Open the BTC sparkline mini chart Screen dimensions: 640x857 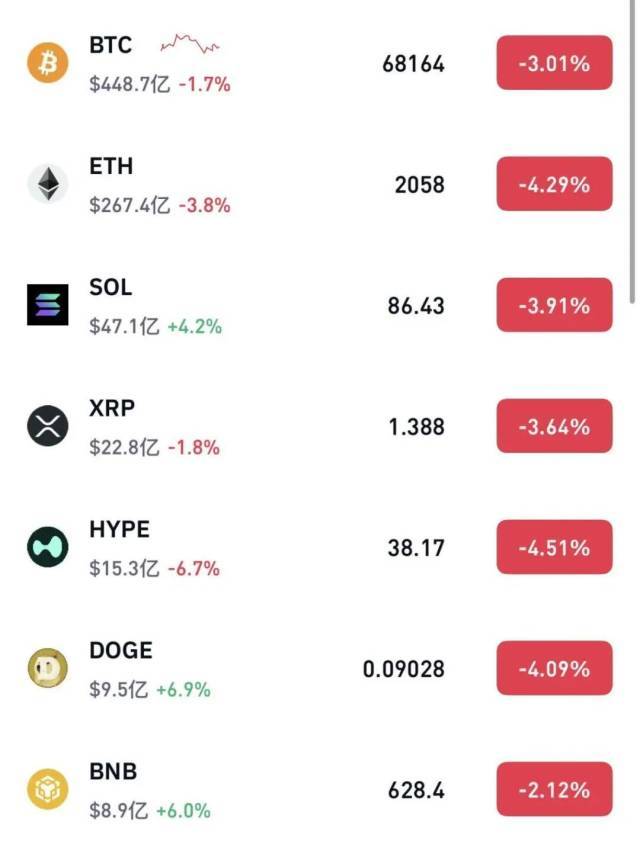tap(190, 44)
